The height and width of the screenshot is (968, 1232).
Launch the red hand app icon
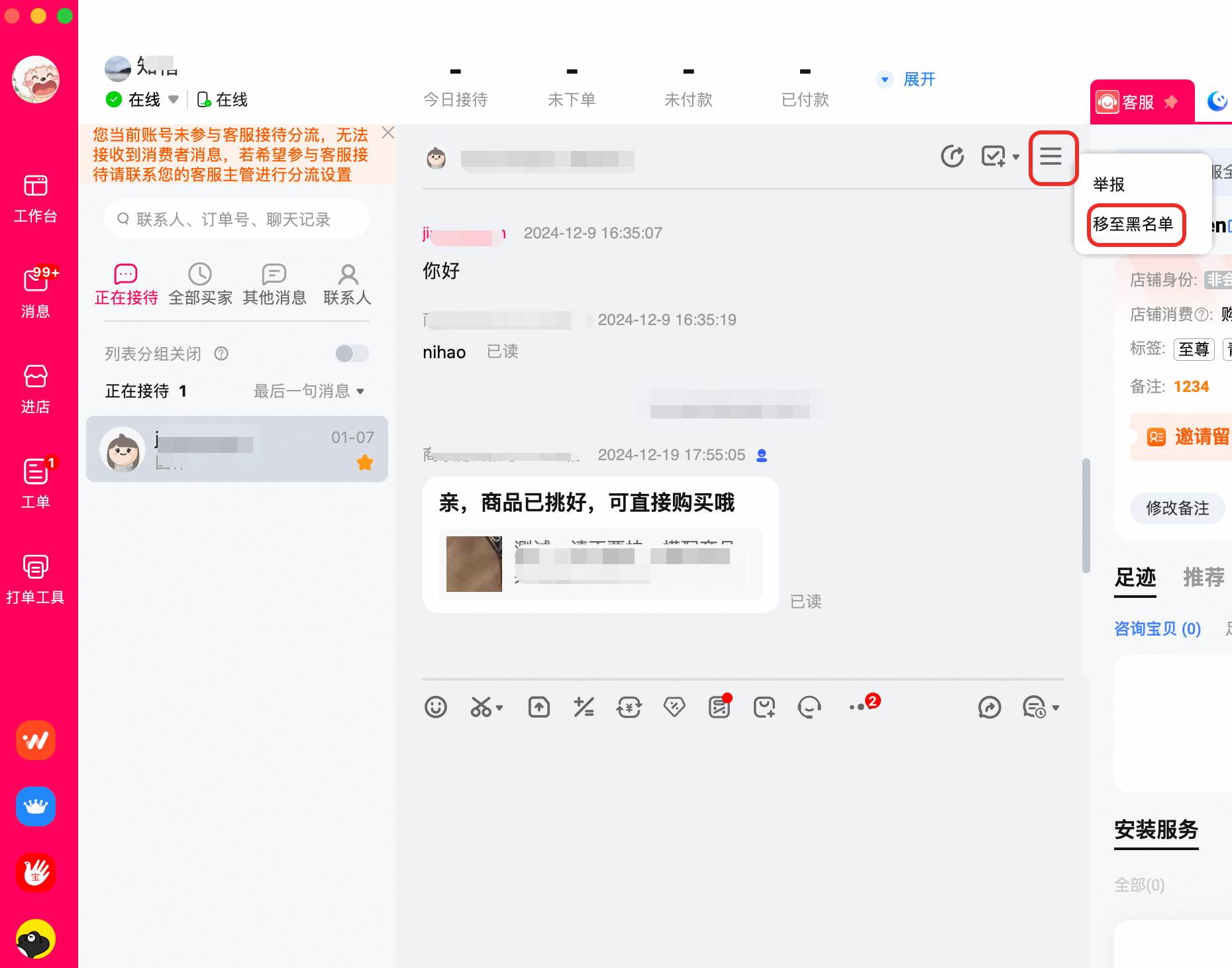[36, 873]
